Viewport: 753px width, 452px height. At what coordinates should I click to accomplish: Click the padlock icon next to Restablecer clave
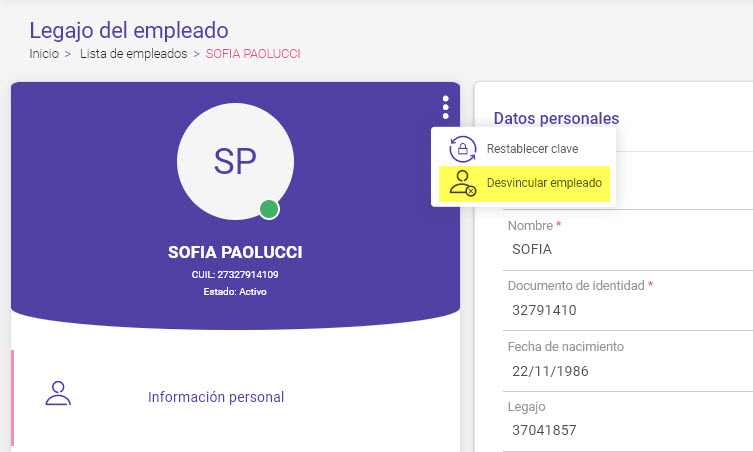(x=461, y=149)
